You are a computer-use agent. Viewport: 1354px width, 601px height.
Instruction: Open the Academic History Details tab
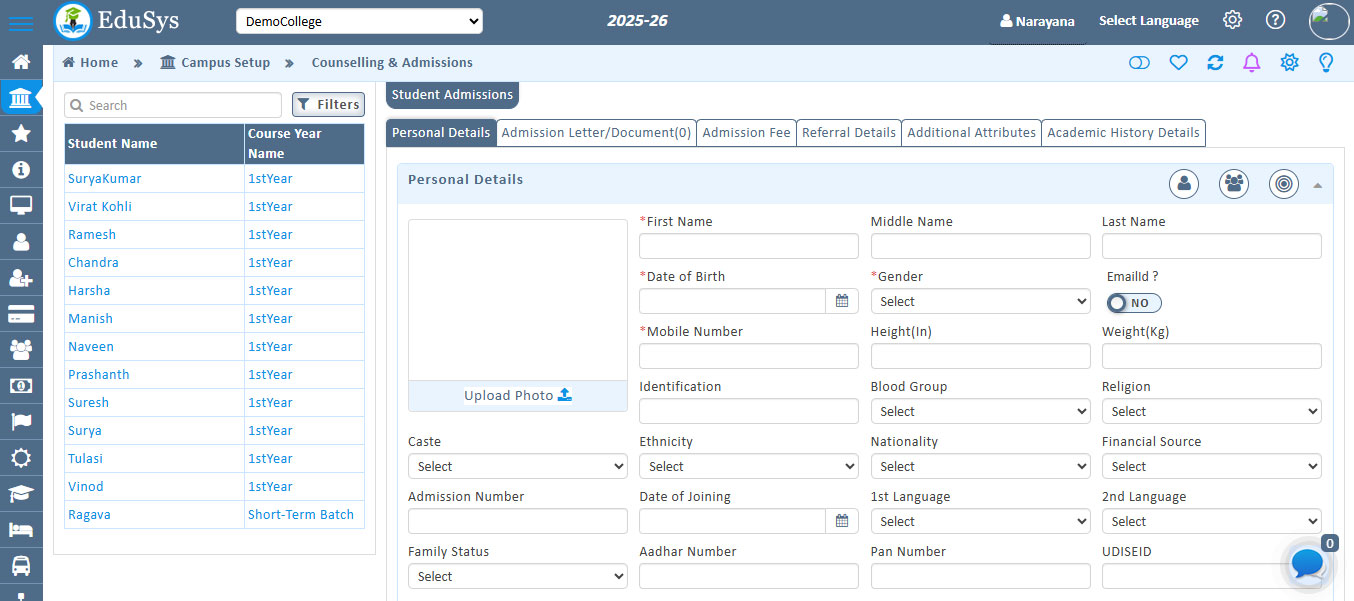click(x=1123, y=133)
